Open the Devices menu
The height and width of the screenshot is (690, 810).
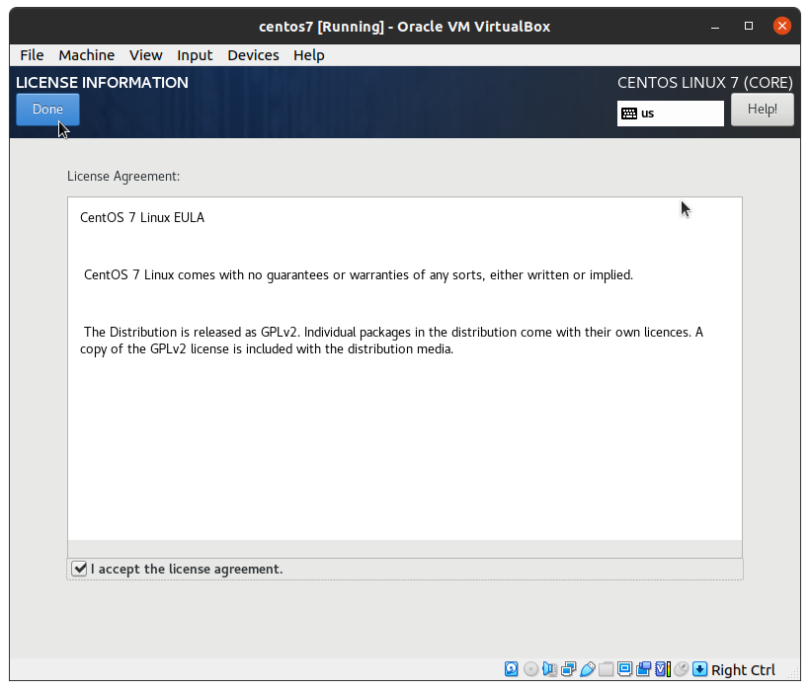click(253, 55)
